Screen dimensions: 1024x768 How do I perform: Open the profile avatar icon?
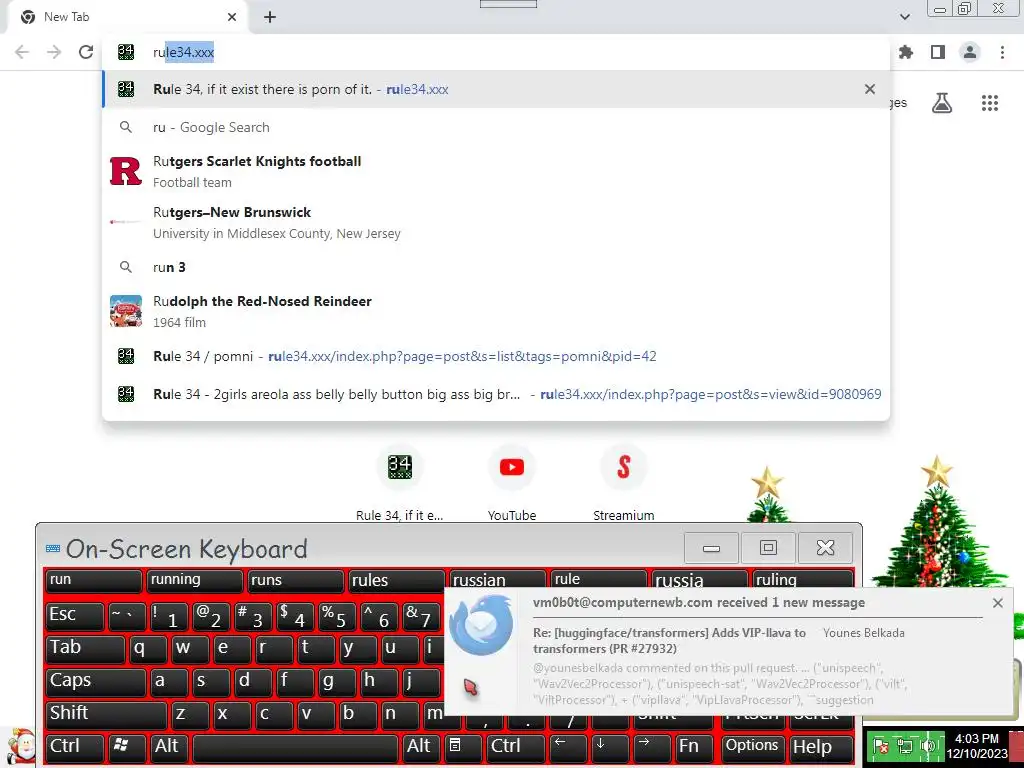click(970, 52)
